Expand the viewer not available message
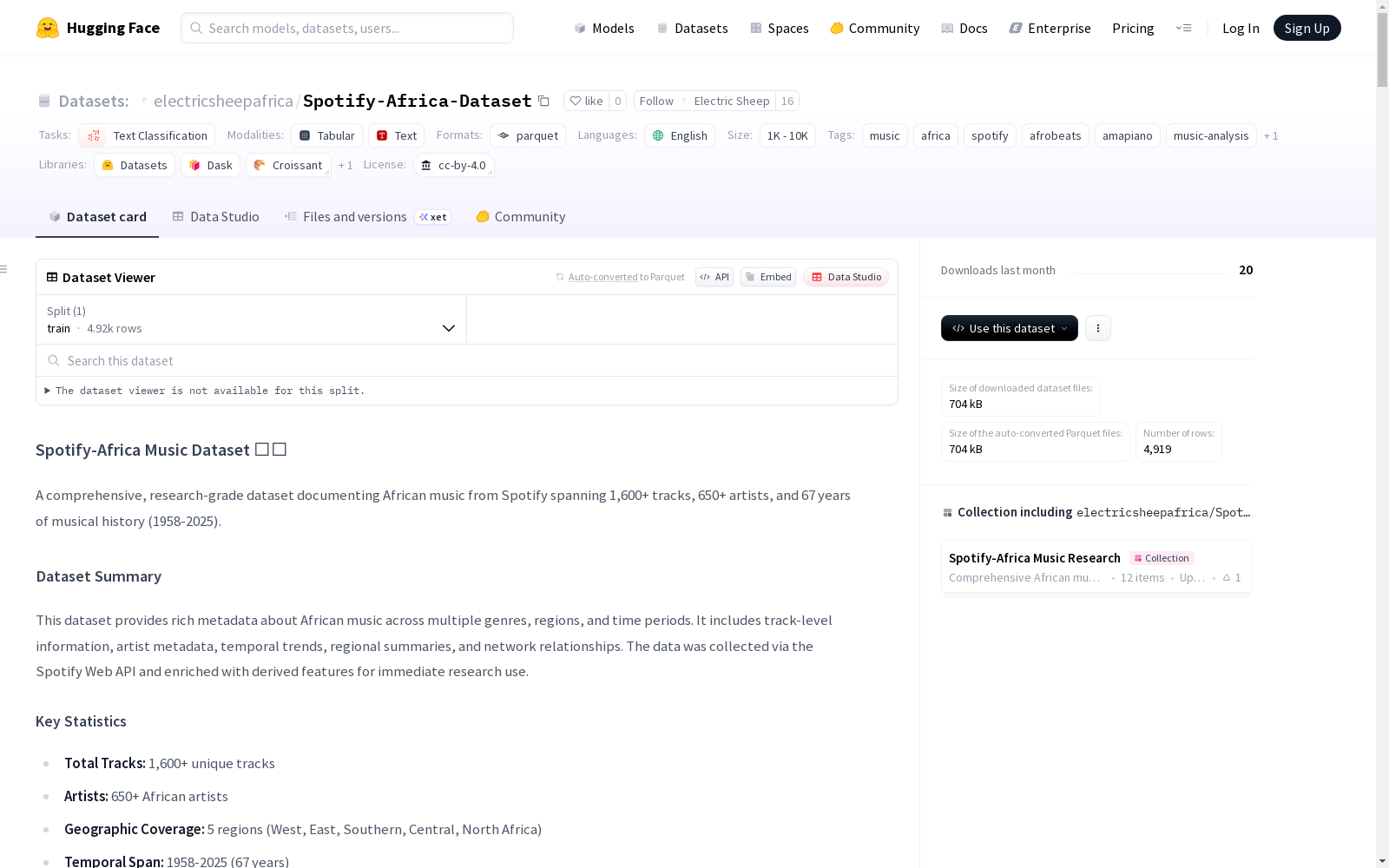This screenshot has height=868, width=1389. (x=205, y=391)
